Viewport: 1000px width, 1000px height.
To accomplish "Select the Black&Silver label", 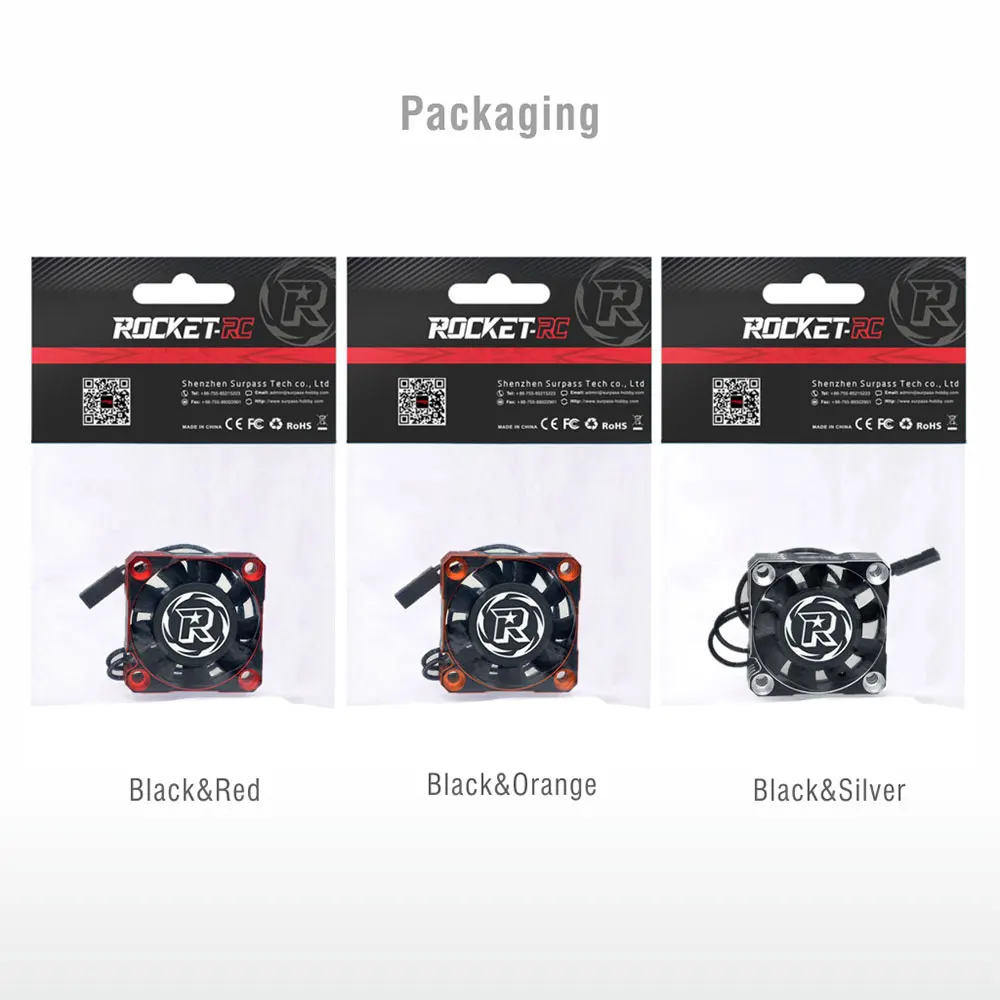I will pos(829,790).
